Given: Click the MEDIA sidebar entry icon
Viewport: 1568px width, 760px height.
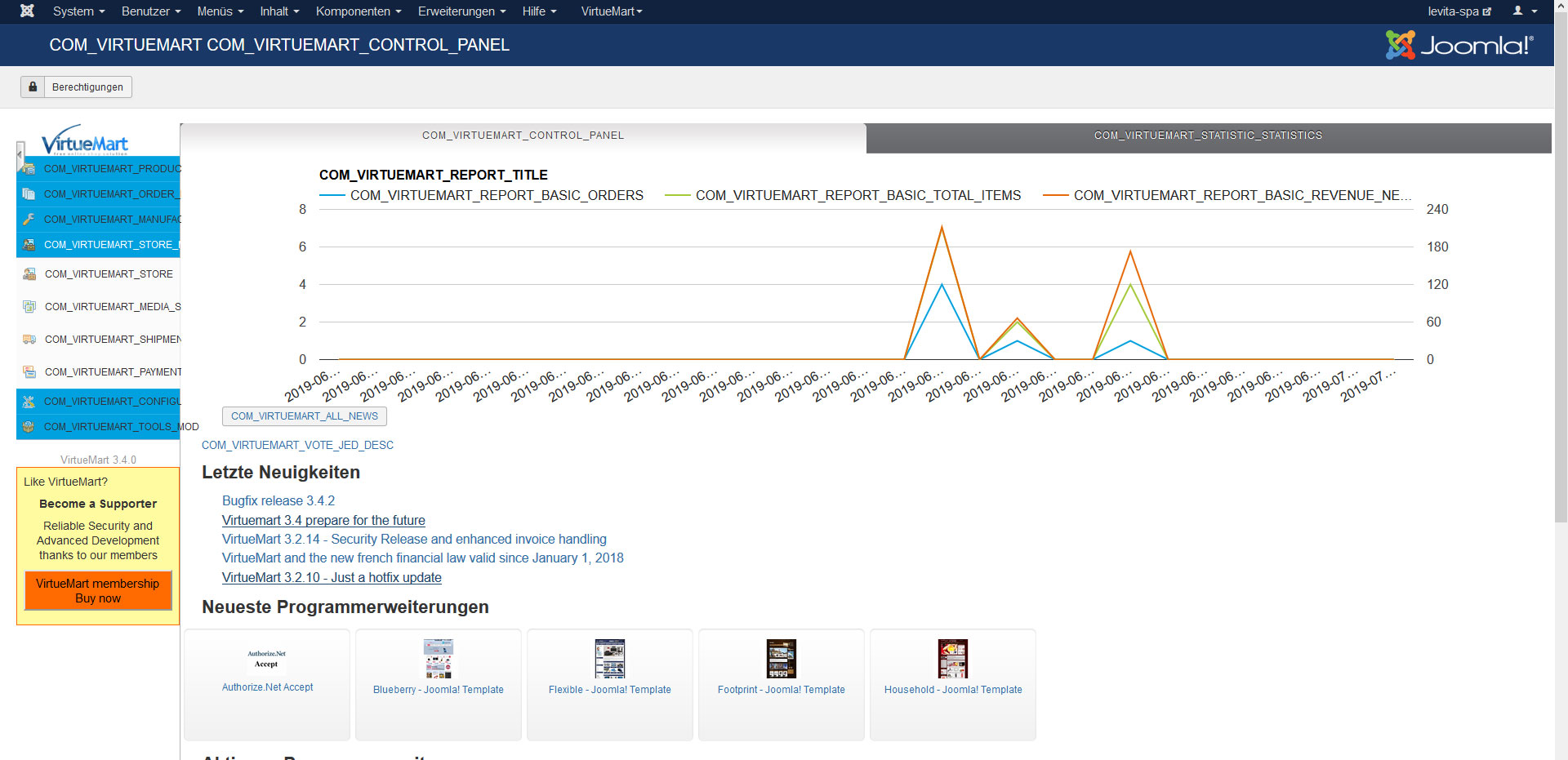Looking at the screenshot, I should 29,307.
